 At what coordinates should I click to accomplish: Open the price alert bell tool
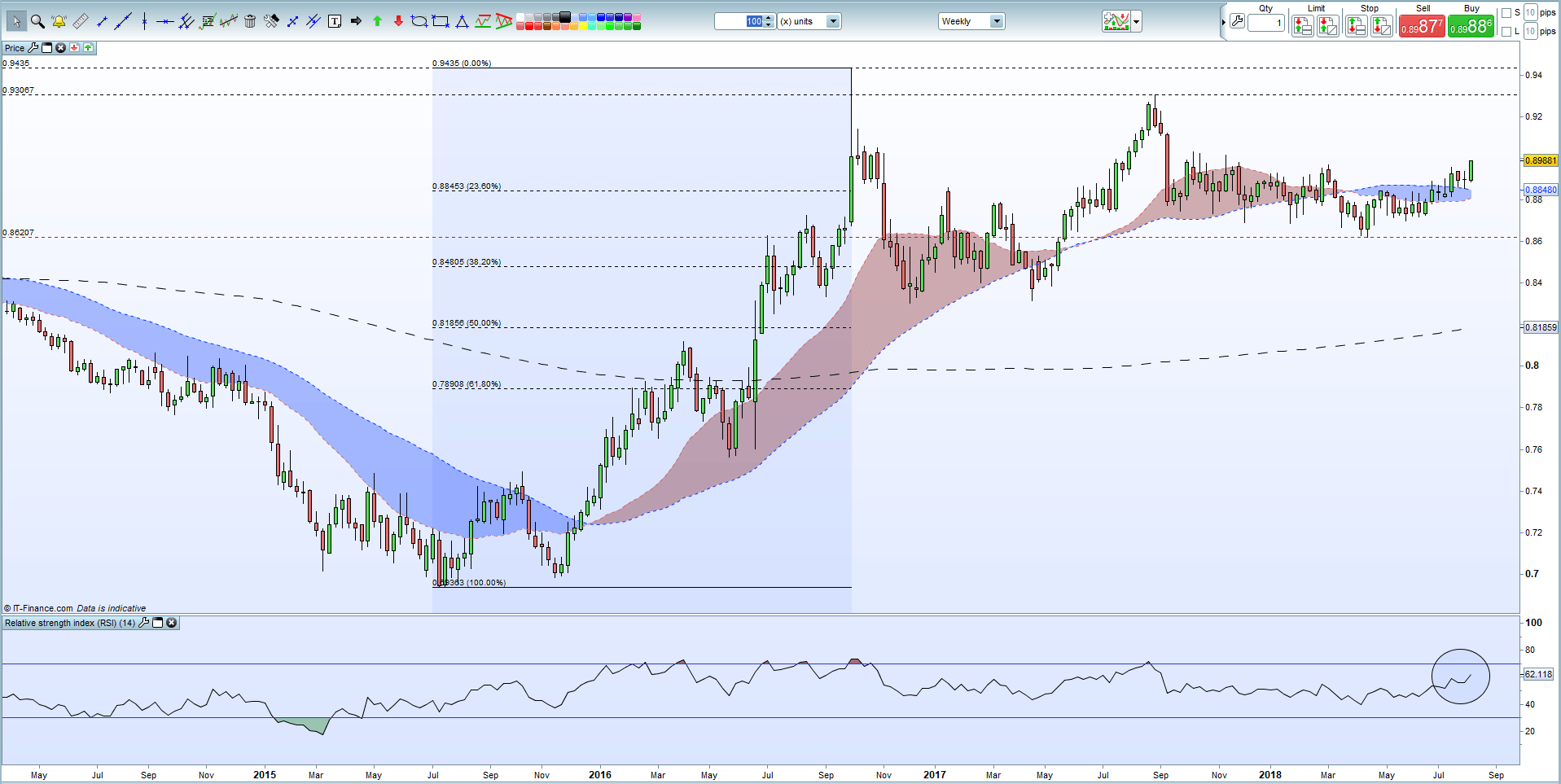59,22
